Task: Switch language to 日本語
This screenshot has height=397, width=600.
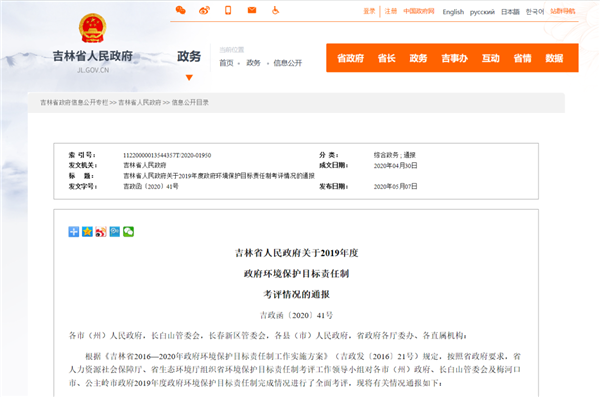Action: coord(510,12)
